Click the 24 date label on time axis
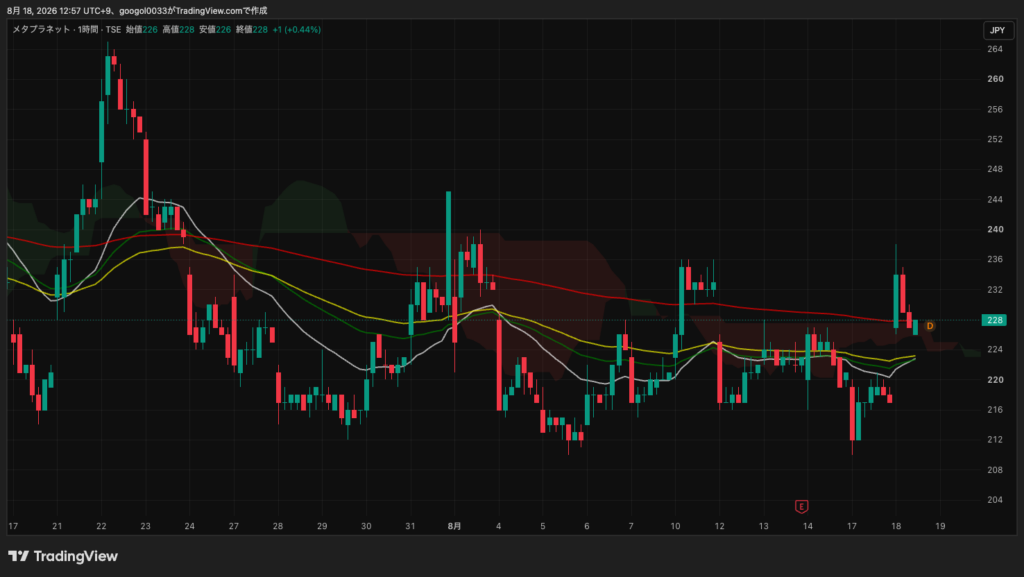Screen dimensions: 1024x577 click(x=189, y=526)
